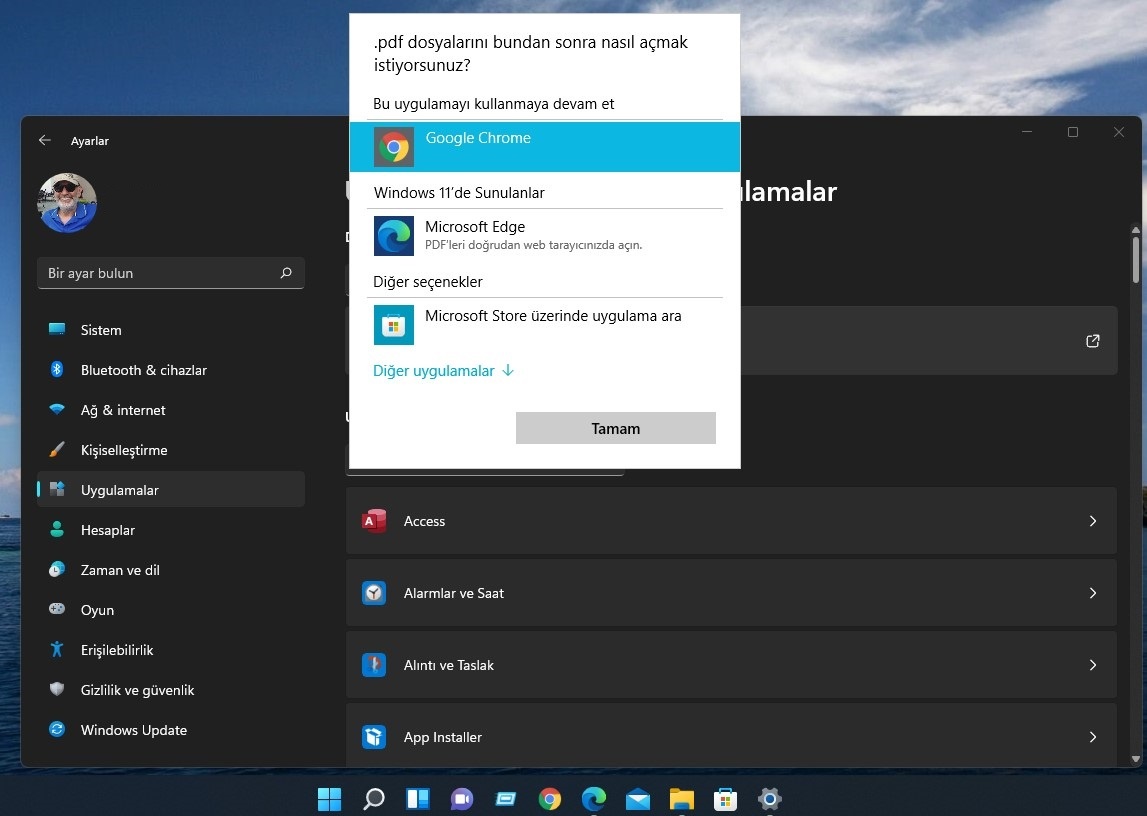Screen dimensions: 1147x816
Task: Click the clock globe icon for Zaman ve dil
Action: (57, 570)
